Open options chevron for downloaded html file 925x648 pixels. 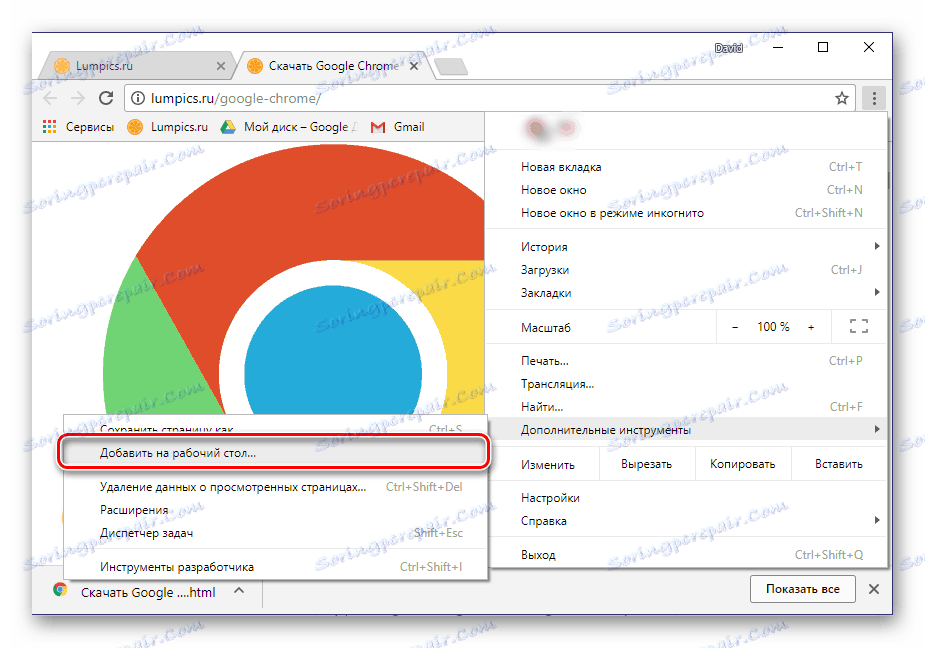[239, 590]
